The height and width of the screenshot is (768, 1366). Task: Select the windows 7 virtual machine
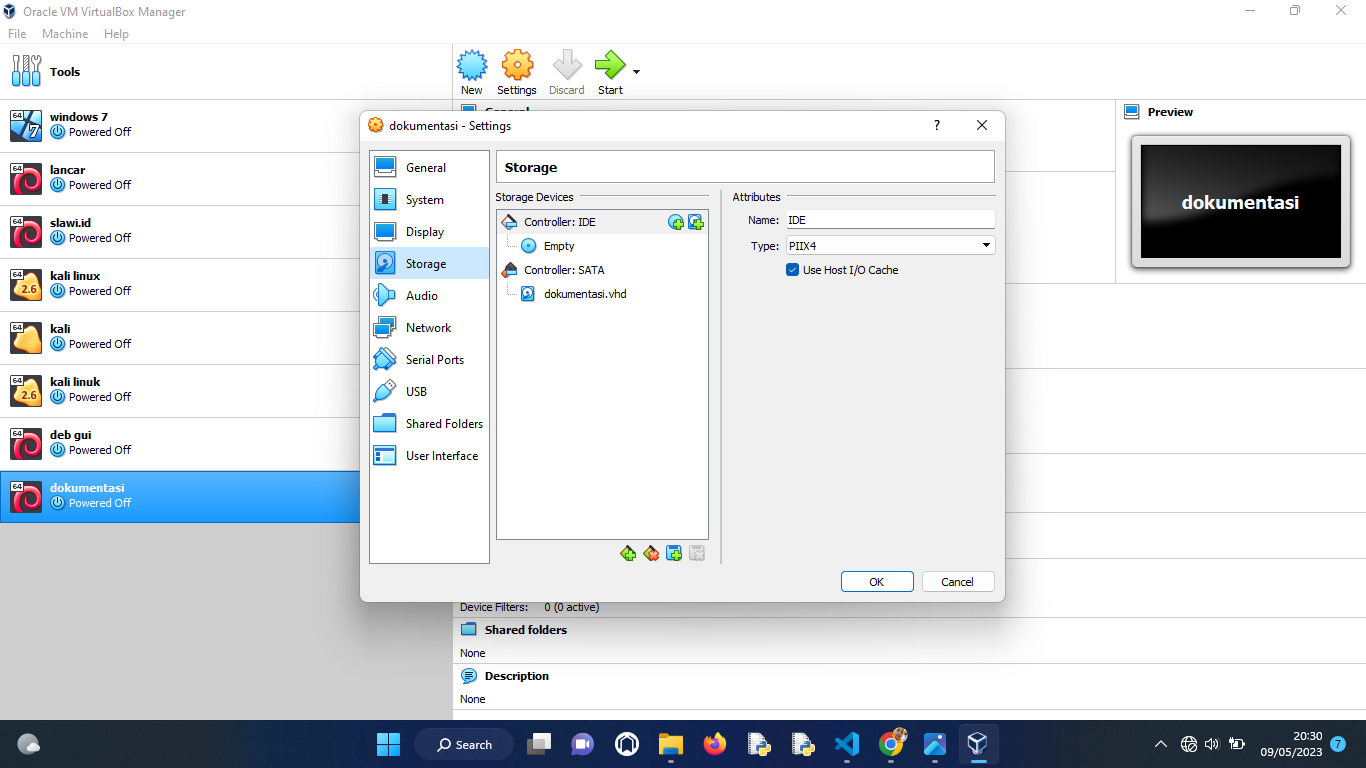click(226, 125)
